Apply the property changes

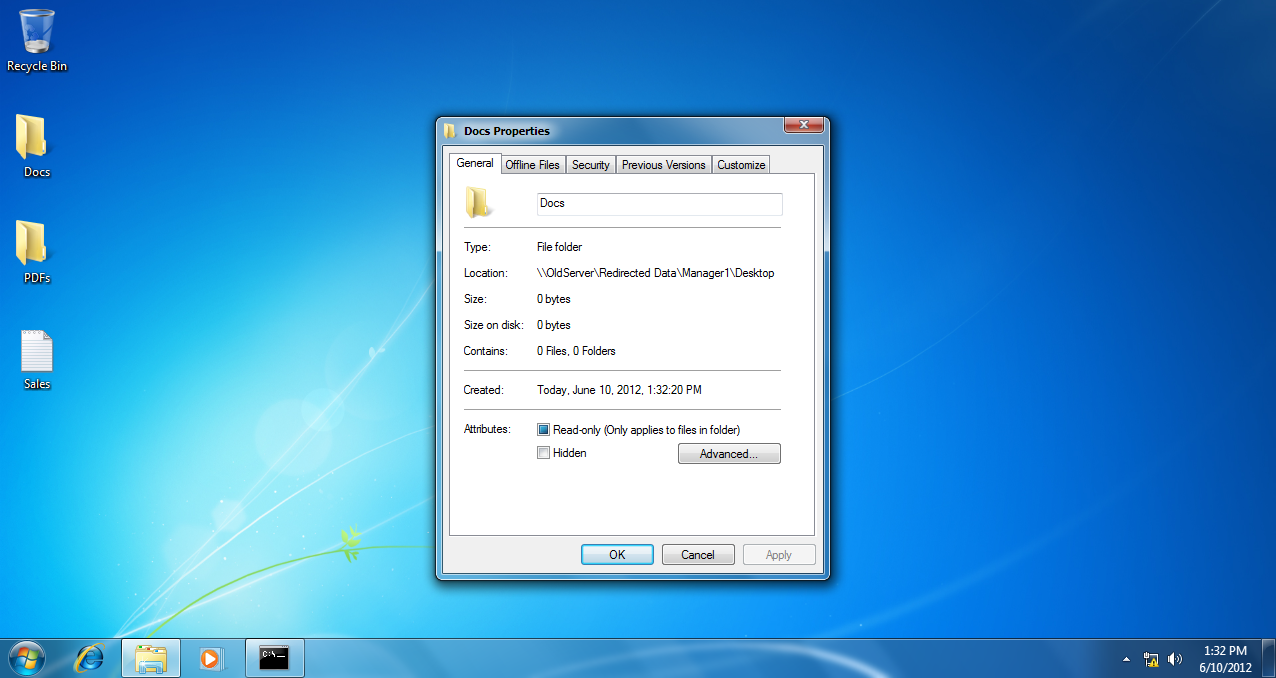coord(779,554)
